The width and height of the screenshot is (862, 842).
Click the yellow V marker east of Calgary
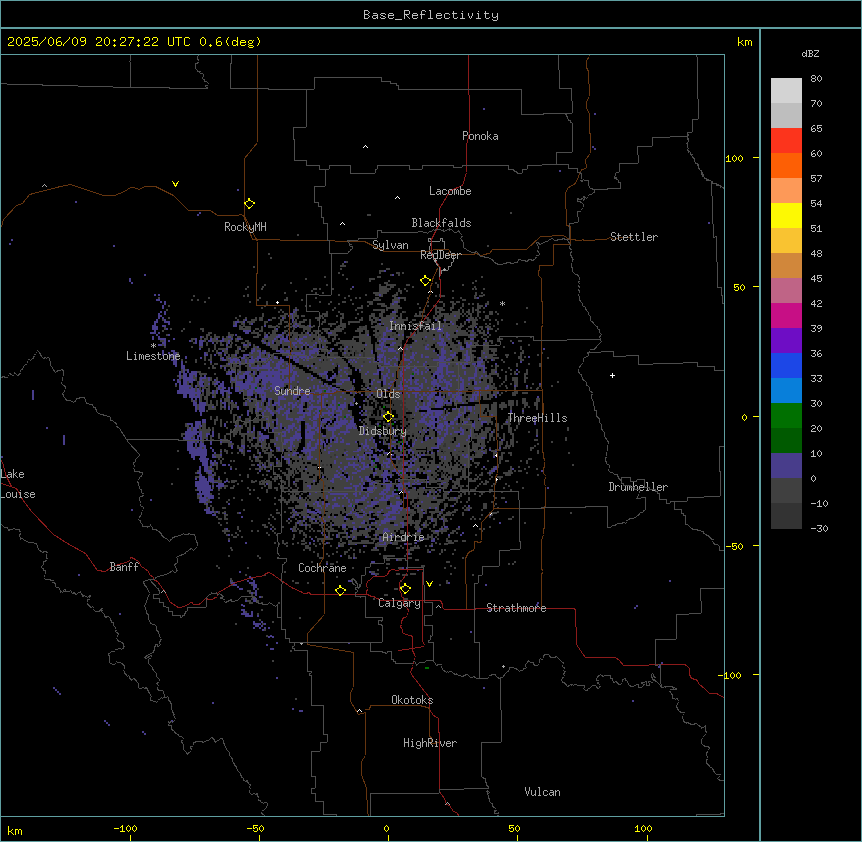tap(429, 584)
